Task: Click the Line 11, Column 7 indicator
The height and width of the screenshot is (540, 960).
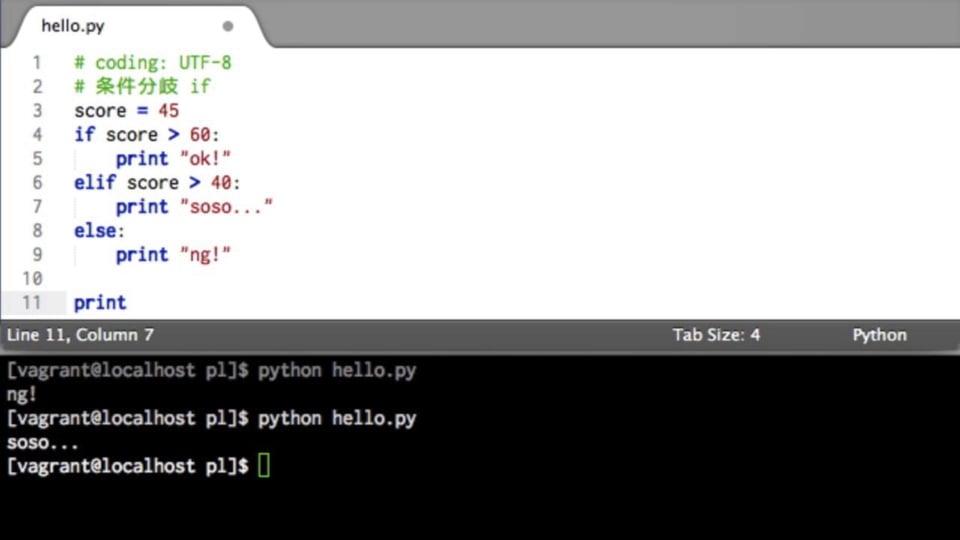Action: (x=80, y=335)
